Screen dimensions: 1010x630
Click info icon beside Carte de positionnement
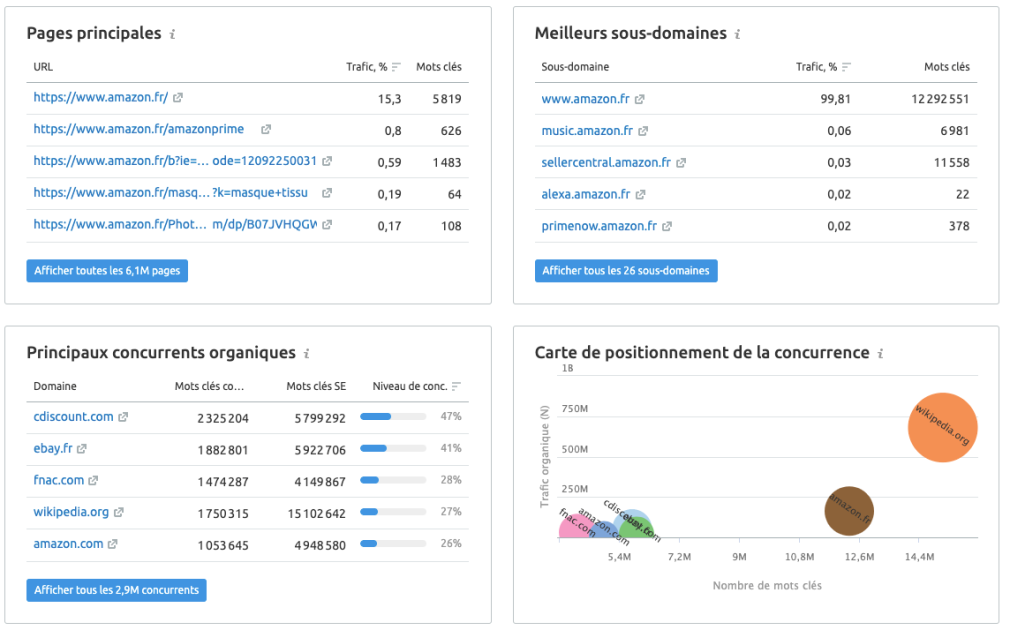pos(880,354)
